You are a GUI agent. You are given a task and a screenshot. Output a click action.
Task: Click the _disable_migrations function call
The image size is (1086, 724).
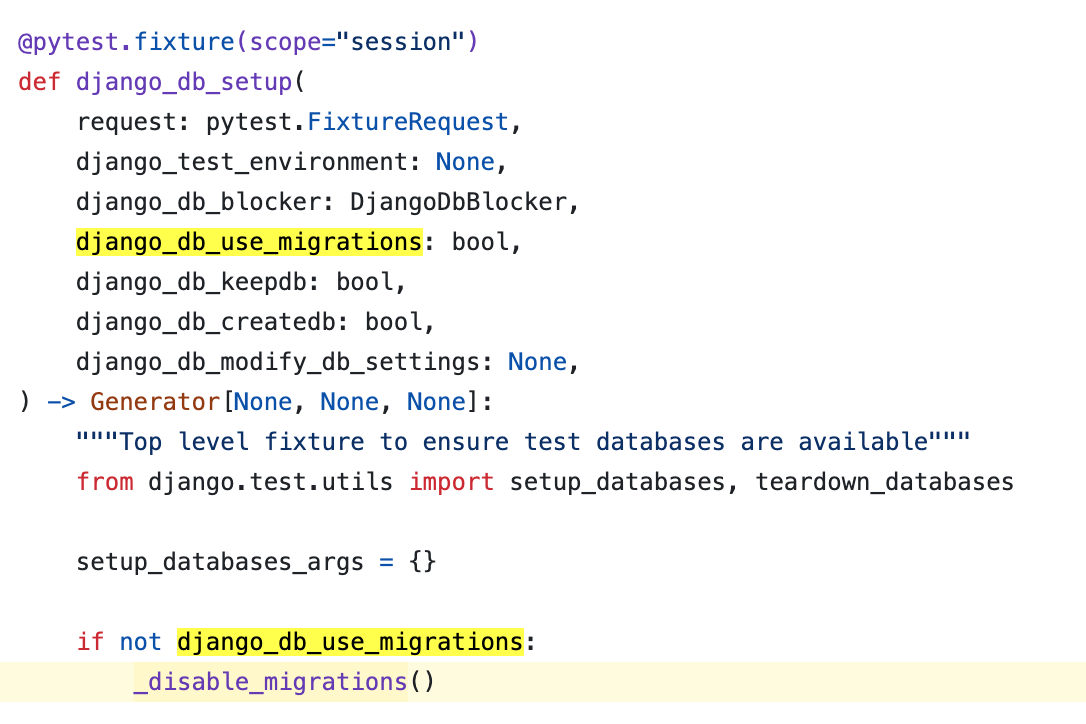point(270,682)
